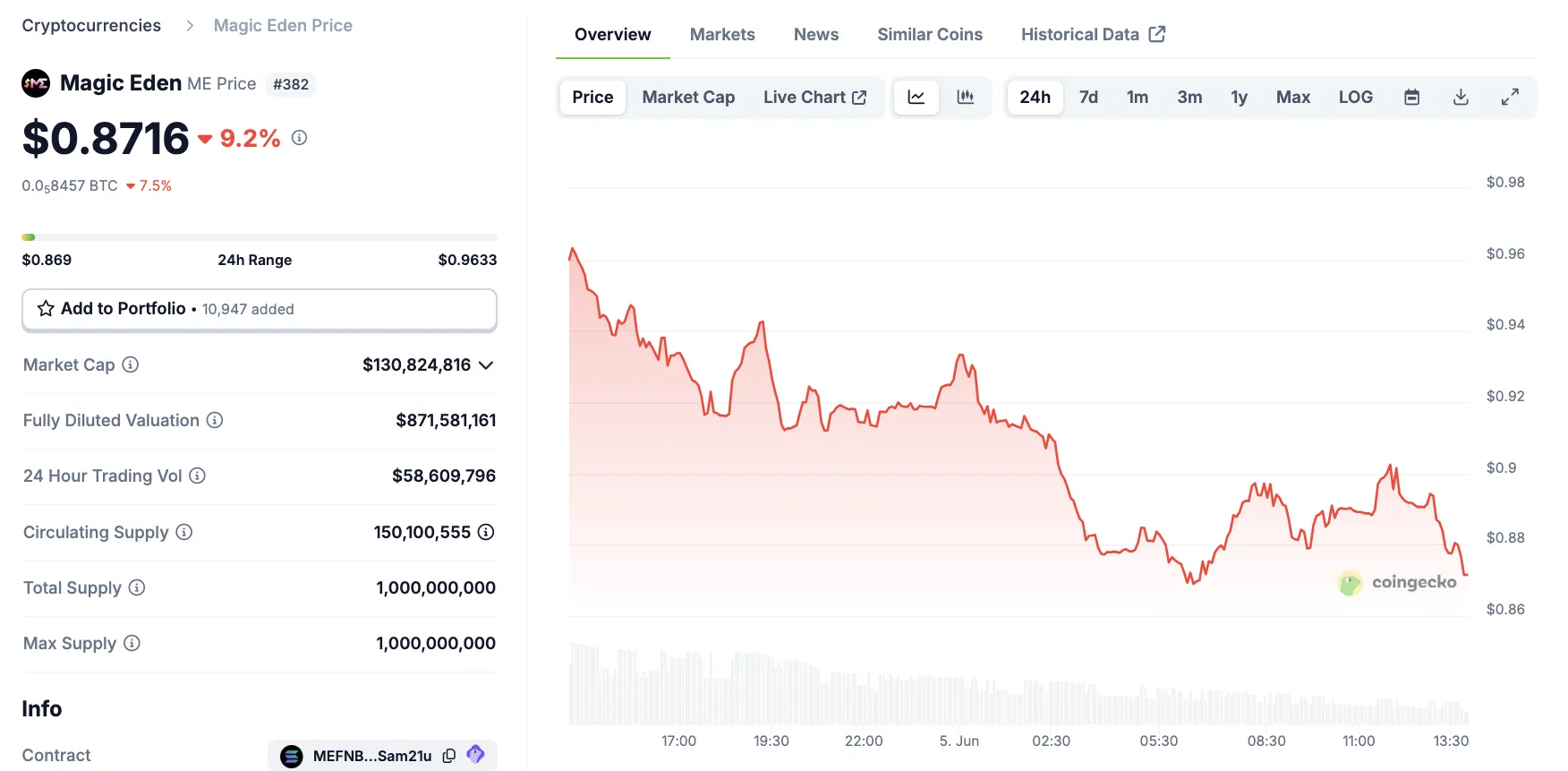The image size is (1568, 771).
Task: Click Add to Portfolio button
Action: [x=260, y=309]
